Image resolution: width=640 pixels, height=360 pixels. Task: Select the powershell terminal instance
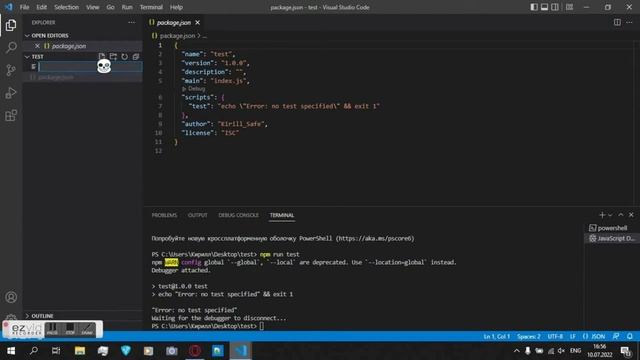pyautogui.click(x=611, y=228)
